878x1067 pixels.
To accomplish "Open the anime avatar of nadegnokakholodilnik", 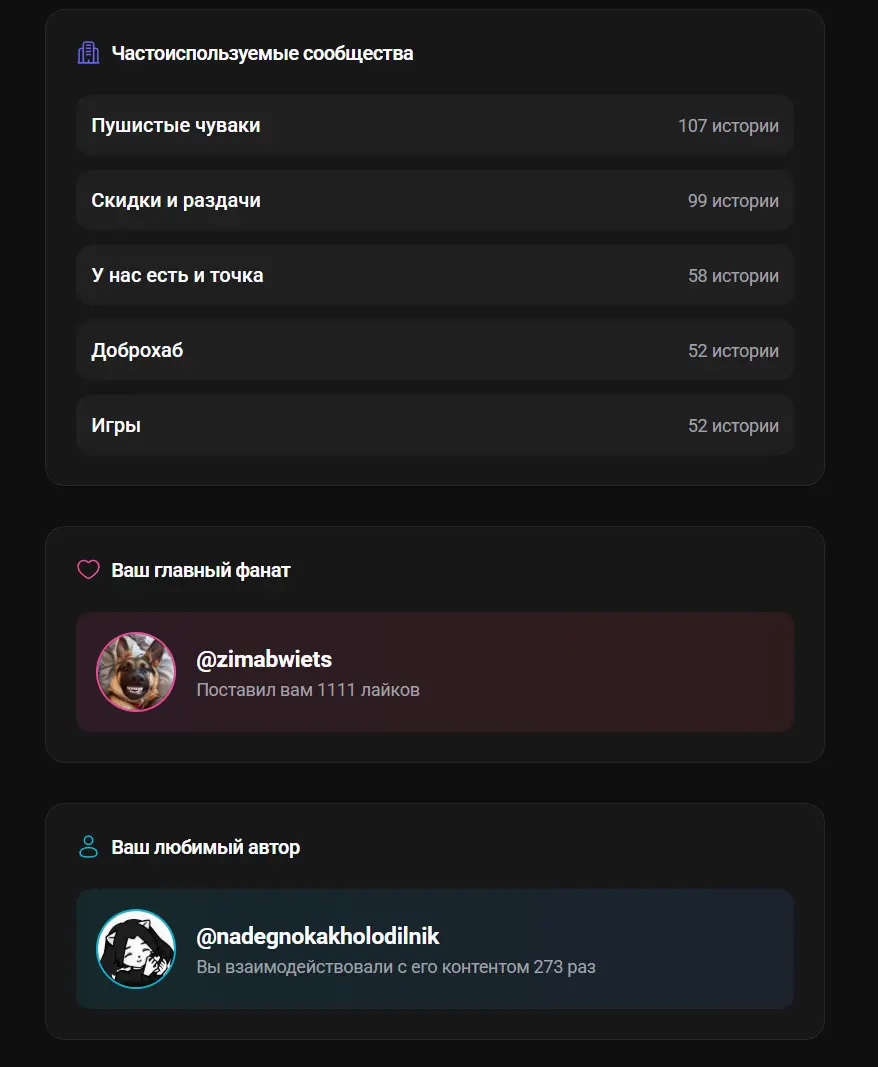I will tap(136, 949).
